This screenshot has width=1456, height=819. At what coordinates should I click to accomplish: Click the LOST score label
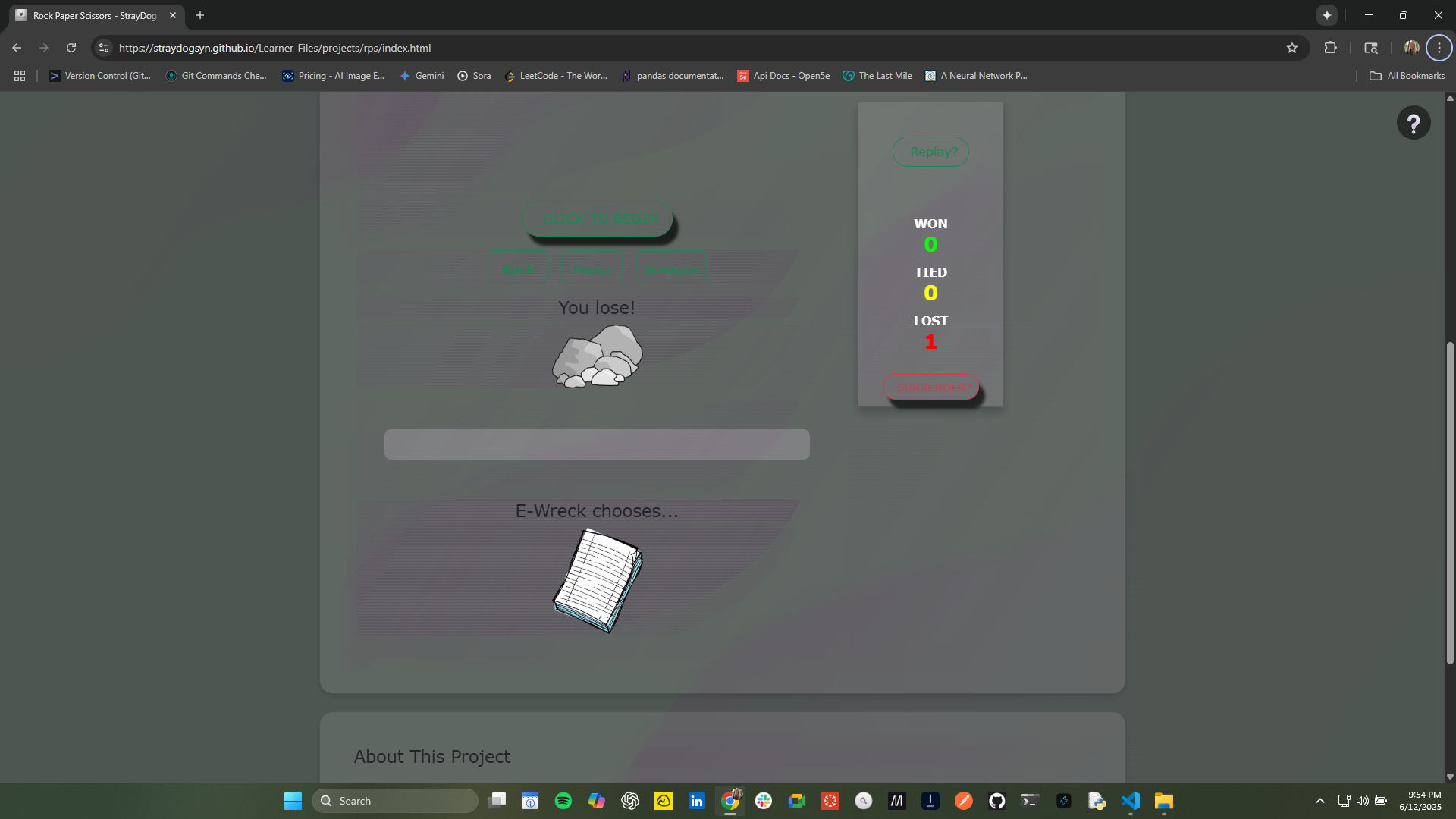930,321
